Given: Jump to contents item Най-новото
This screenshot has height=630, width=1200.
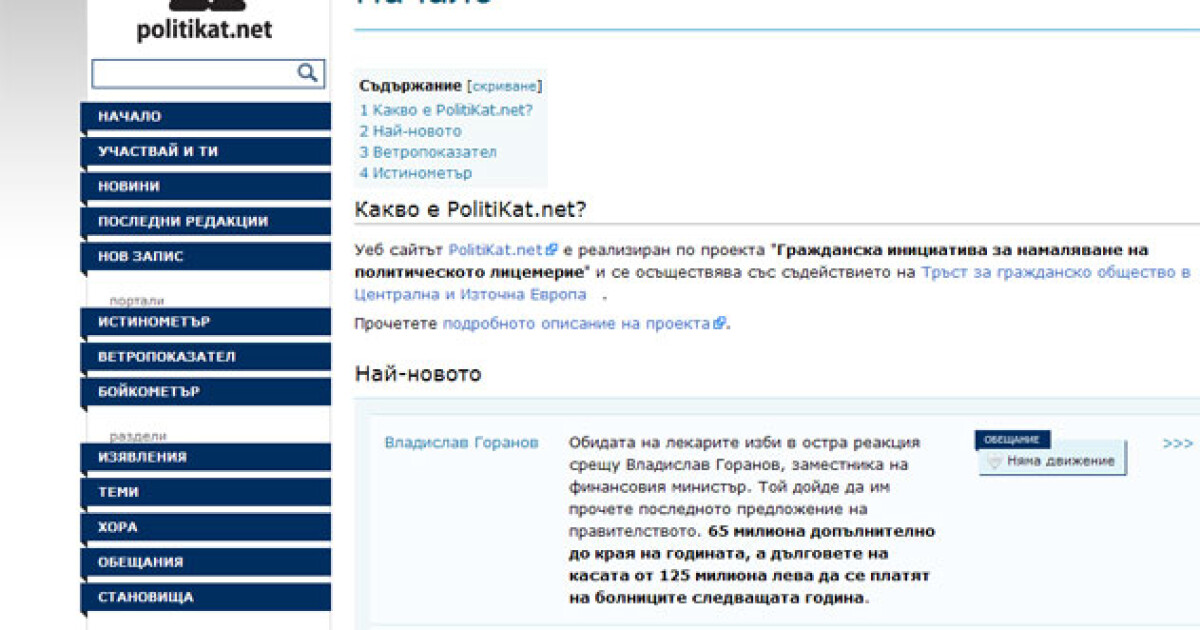Looking at the screenshot, I should coord(411,131).
